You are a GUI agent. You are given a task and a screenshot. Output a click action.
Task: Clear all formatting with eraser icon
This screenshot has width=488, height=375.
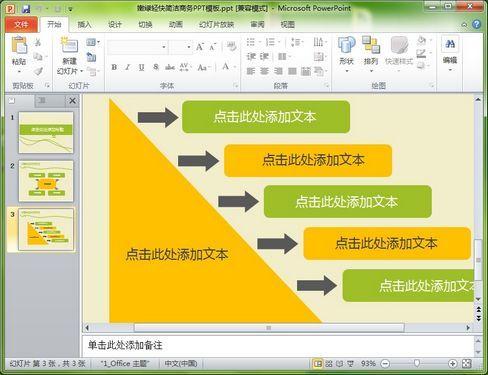click(x=231, y=47)
